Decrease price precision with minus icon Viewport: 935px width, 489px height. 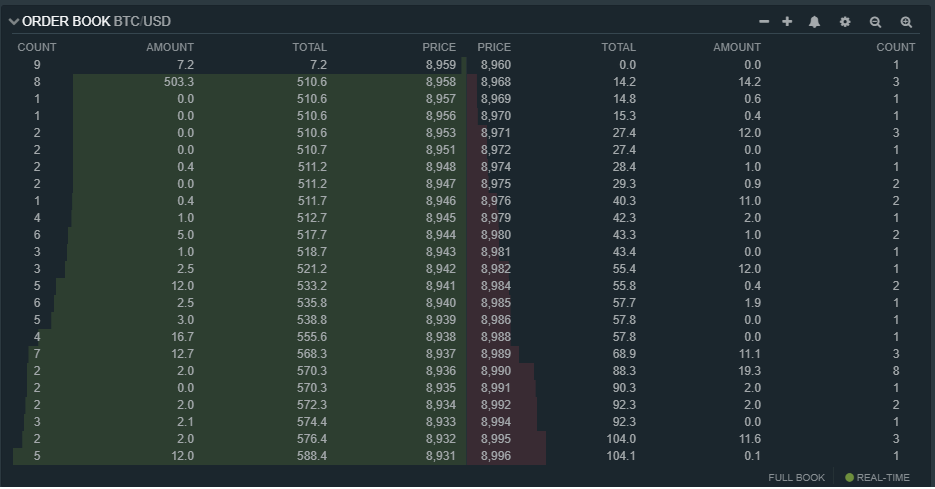pyautogui.click(x=764, y=21)
